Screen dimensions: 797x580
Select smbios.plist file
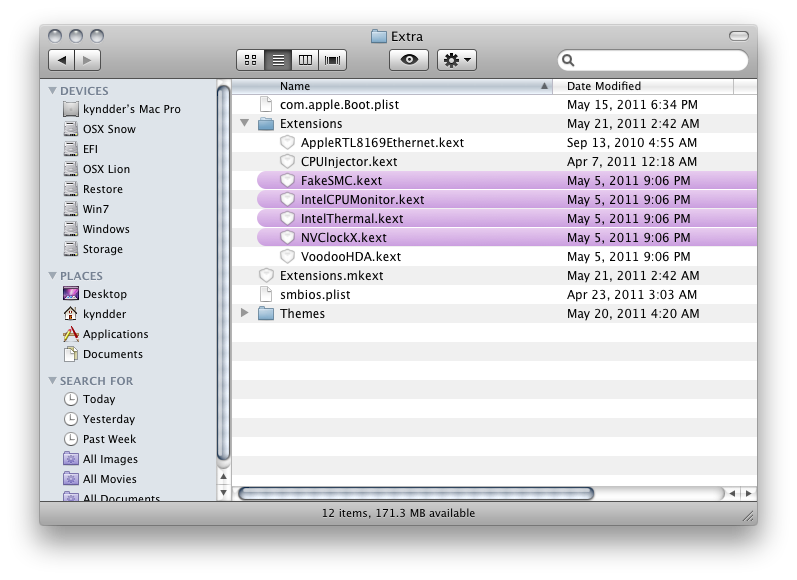(x=315, y=295)
